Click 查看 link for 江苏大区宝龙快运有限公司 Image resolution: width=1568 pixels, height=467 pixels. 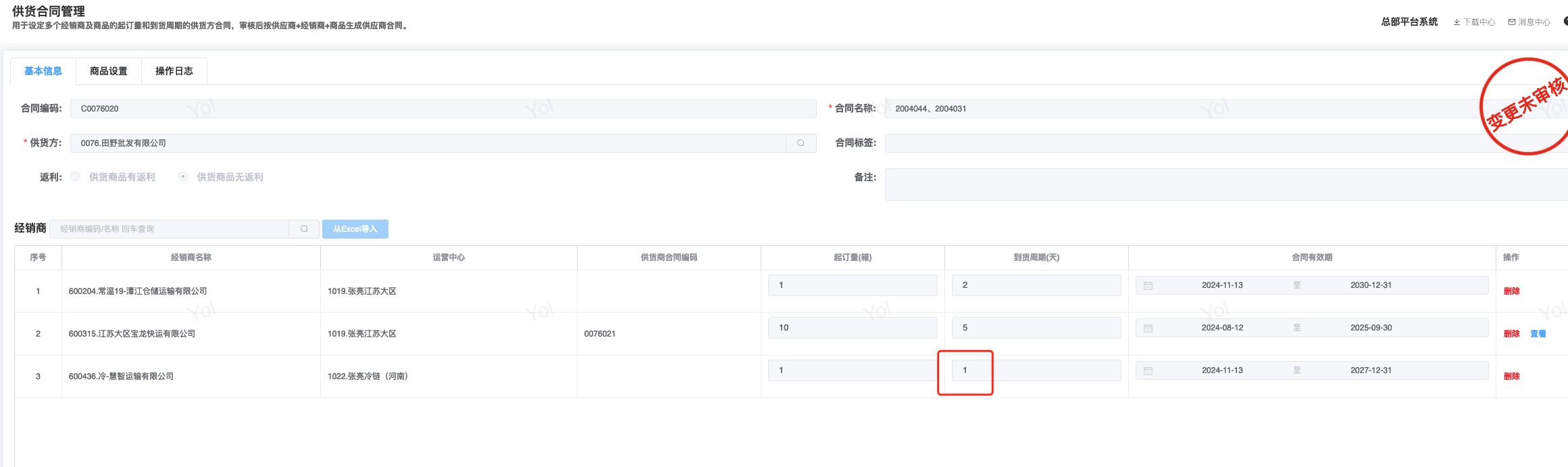[1538, 334]
